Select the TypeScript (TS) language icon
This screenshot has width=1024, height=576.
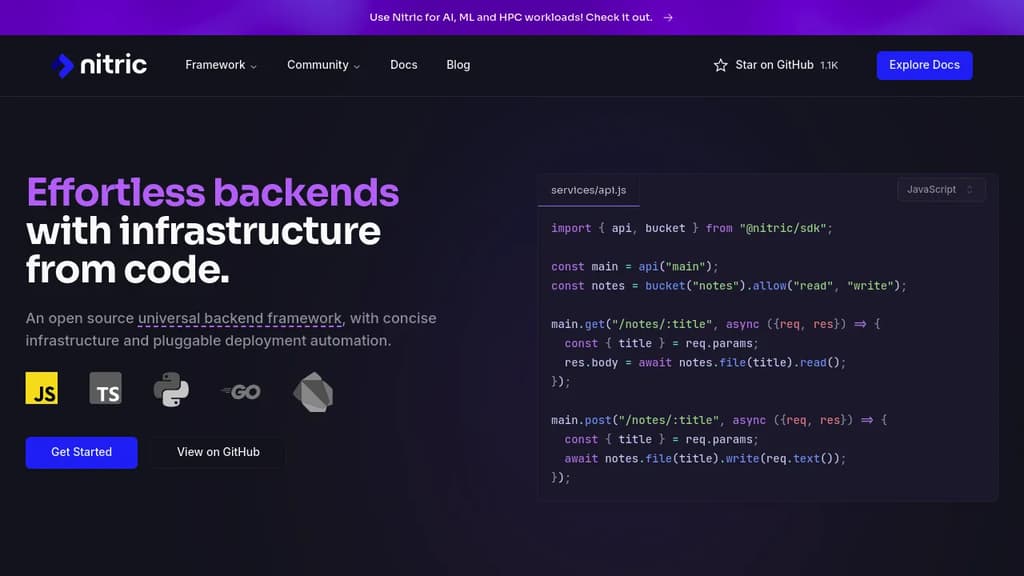(107, 388)
